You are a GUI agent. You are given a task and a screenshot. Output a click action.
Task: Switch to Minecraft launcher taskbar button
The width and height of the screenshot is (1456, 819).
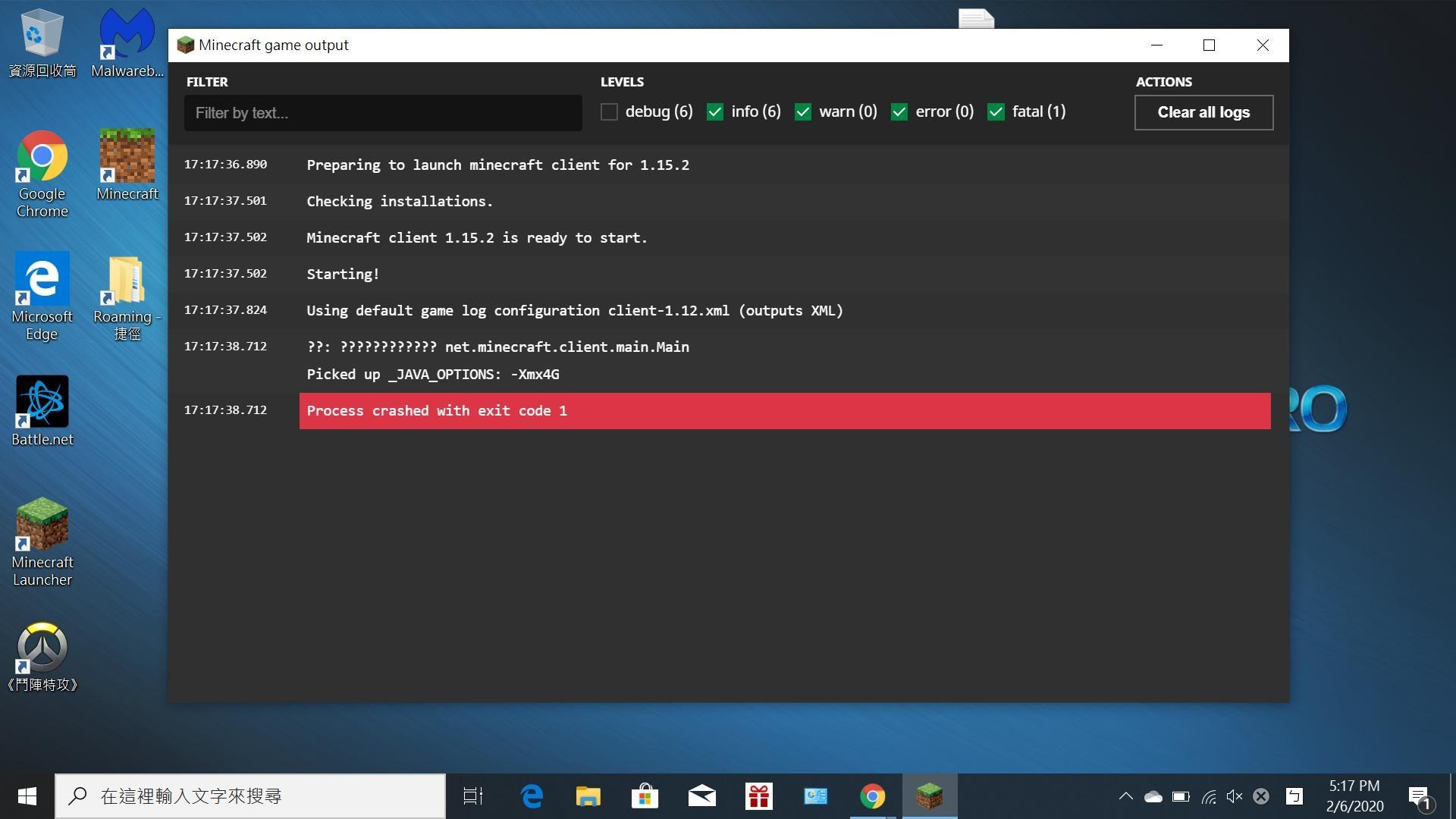(930, 796)
